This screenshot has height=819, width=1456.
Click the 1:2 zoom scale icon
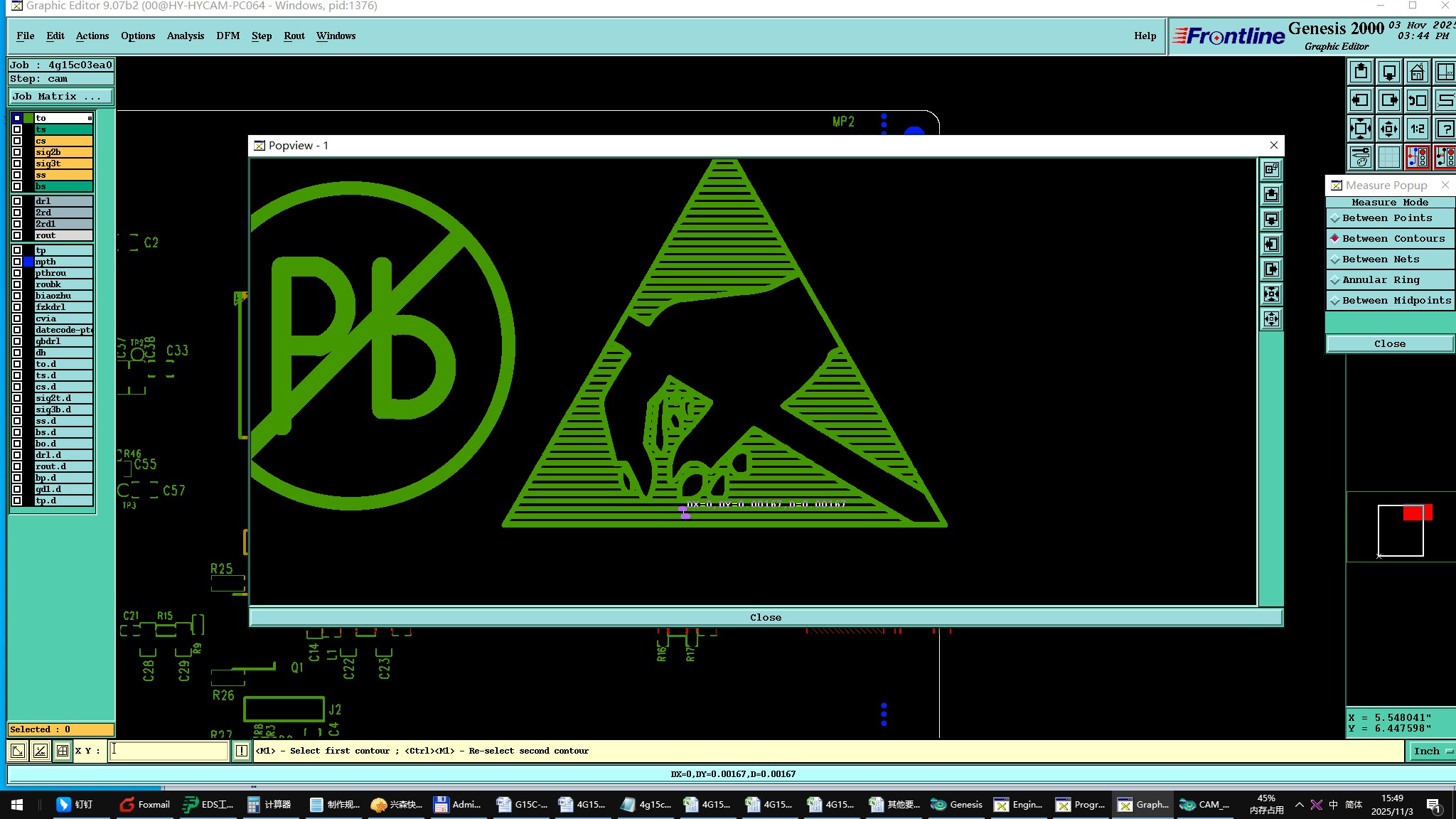(1417, 129)
